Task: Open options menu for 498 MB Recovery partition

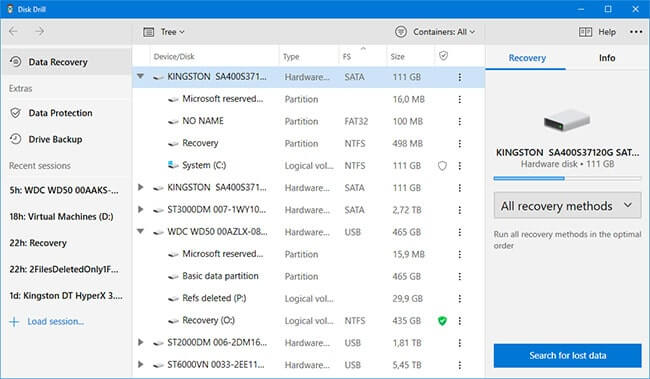Action: (x=460, y=143)
